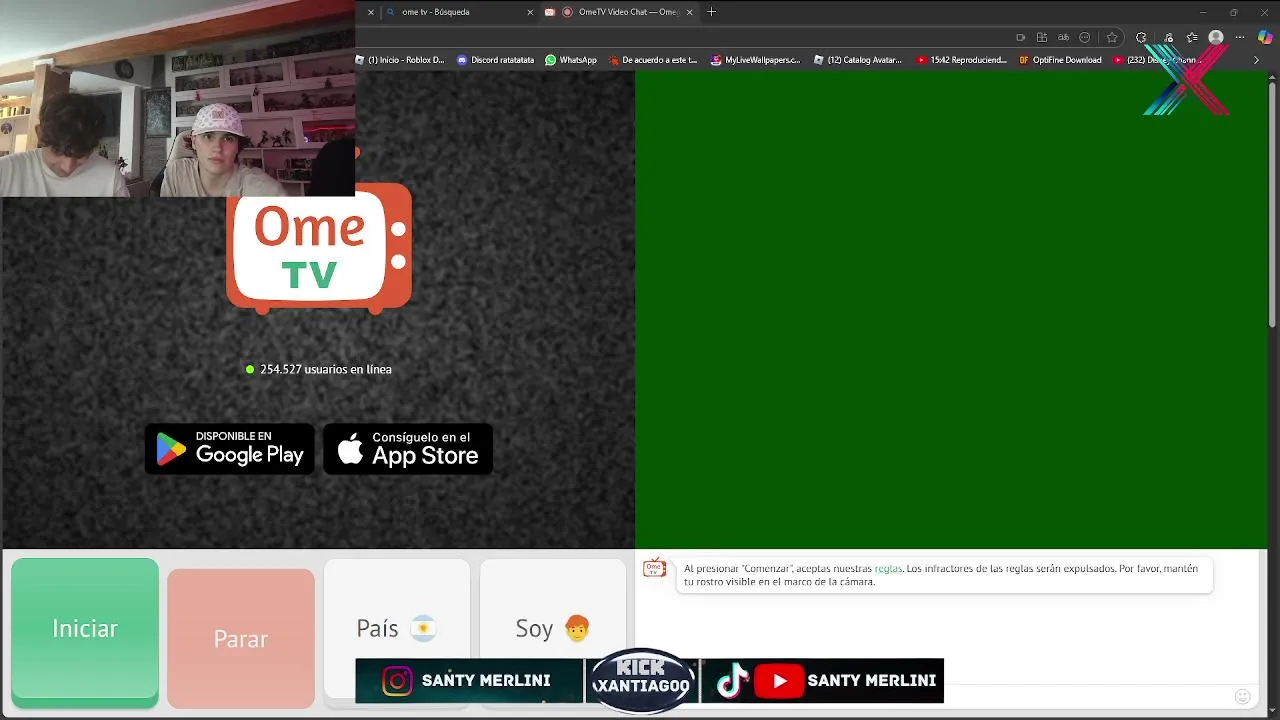Image resolution: width=1280 pixels, height=720 pixels.
Task: Close the 'ome tv - Búsqueda' tab
Action: [530, 12]
